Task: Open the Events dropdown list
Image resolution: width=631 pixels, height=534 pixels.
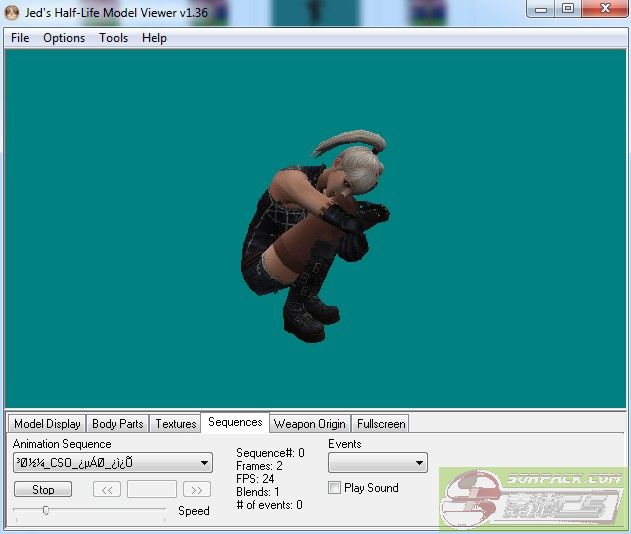Action: (x=419, y=463)
